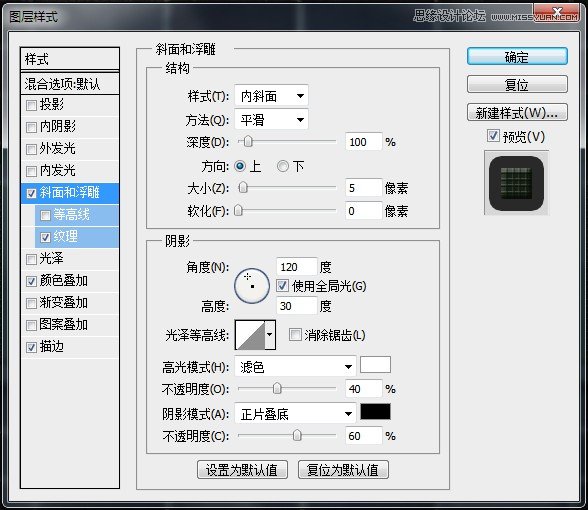Click the 软化 value field showing 0
This screenshot has width=588, height=510.
[363, 211]
